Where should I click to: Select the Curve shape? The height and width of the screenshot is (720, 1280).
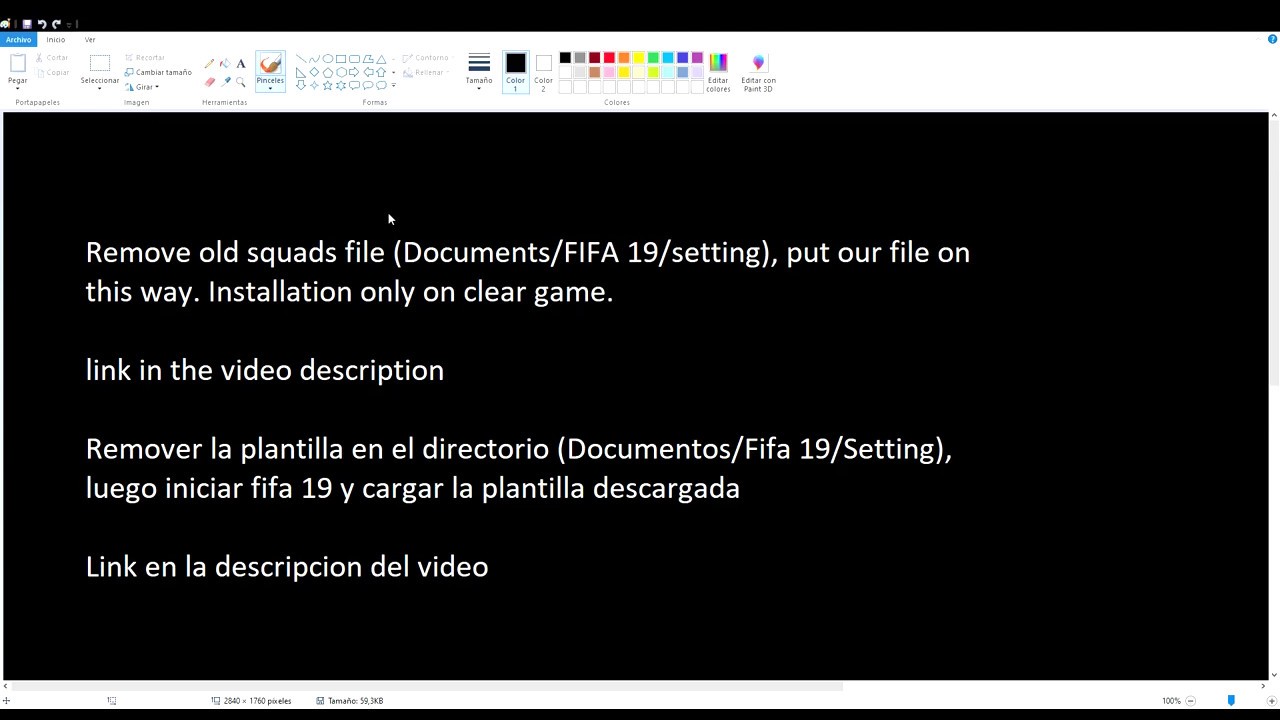click(314, 59)
